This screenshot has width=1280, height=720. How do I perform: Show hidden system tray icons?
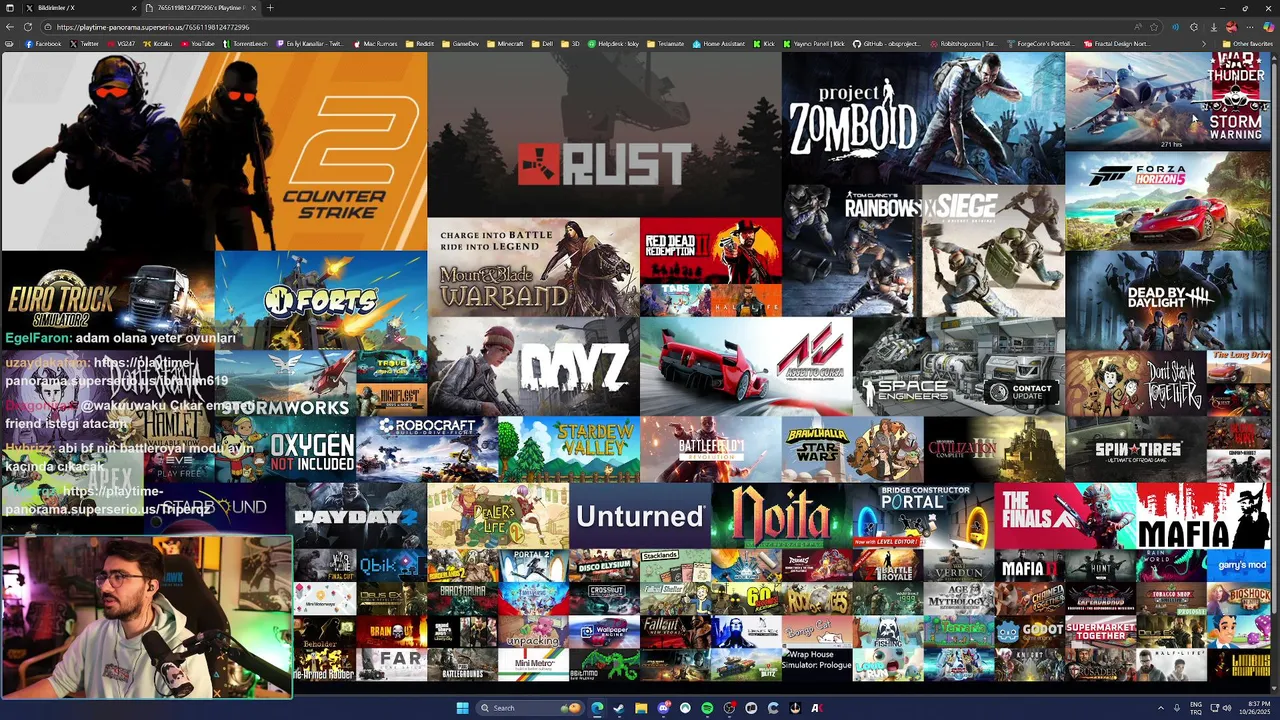tap(1161, 708)
